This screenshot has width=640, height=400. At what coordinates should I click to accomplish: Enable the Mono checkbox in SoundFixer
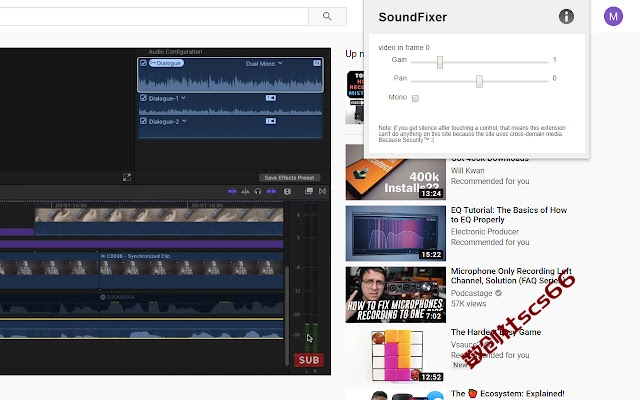tap(415, 98)
